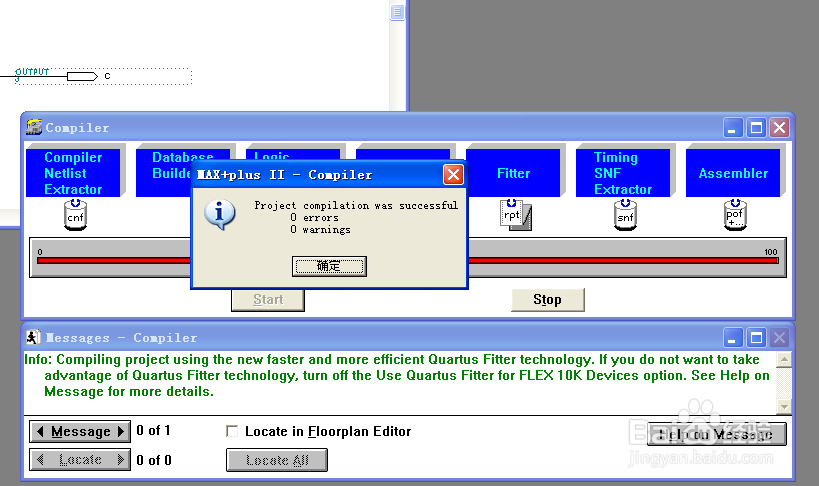This screenshot has width=819, height=486.
Task: Close the Compiler window
Action: coord(779,128)
